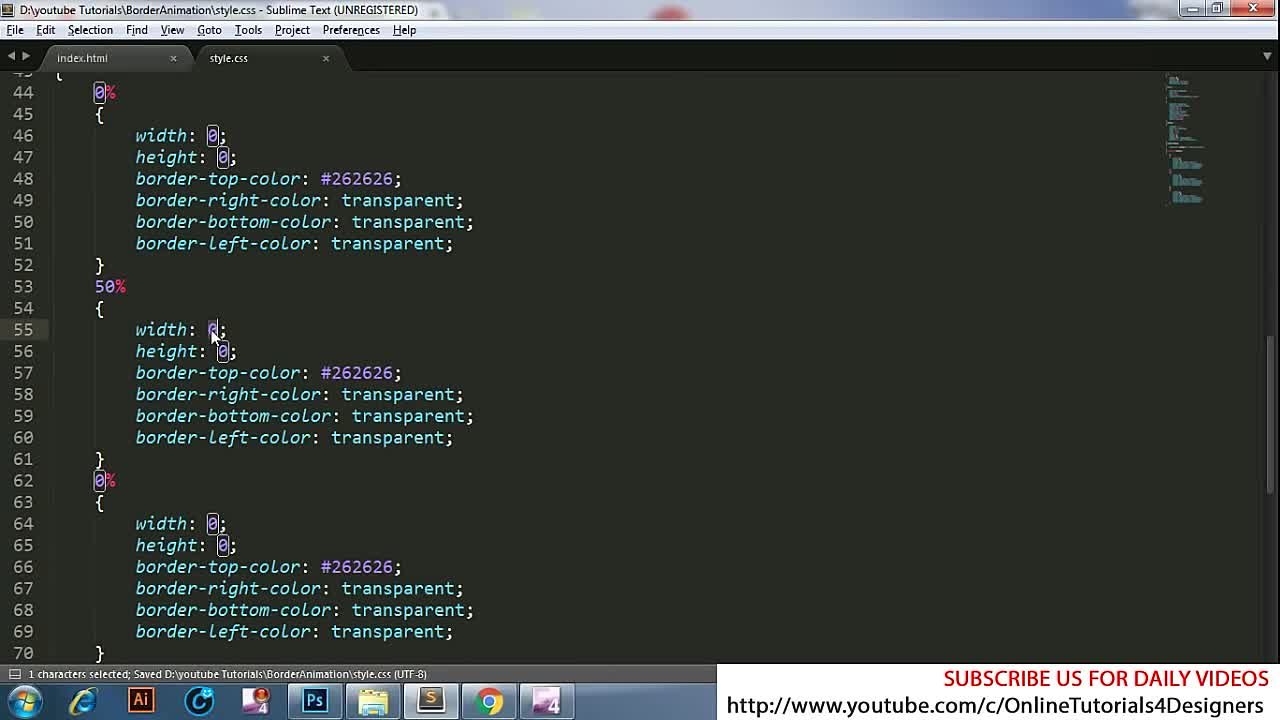Viewport: 1280px width, 720px height.
Task: Switch to Photoshop in the taskbar
Action: tap(315, 702)
